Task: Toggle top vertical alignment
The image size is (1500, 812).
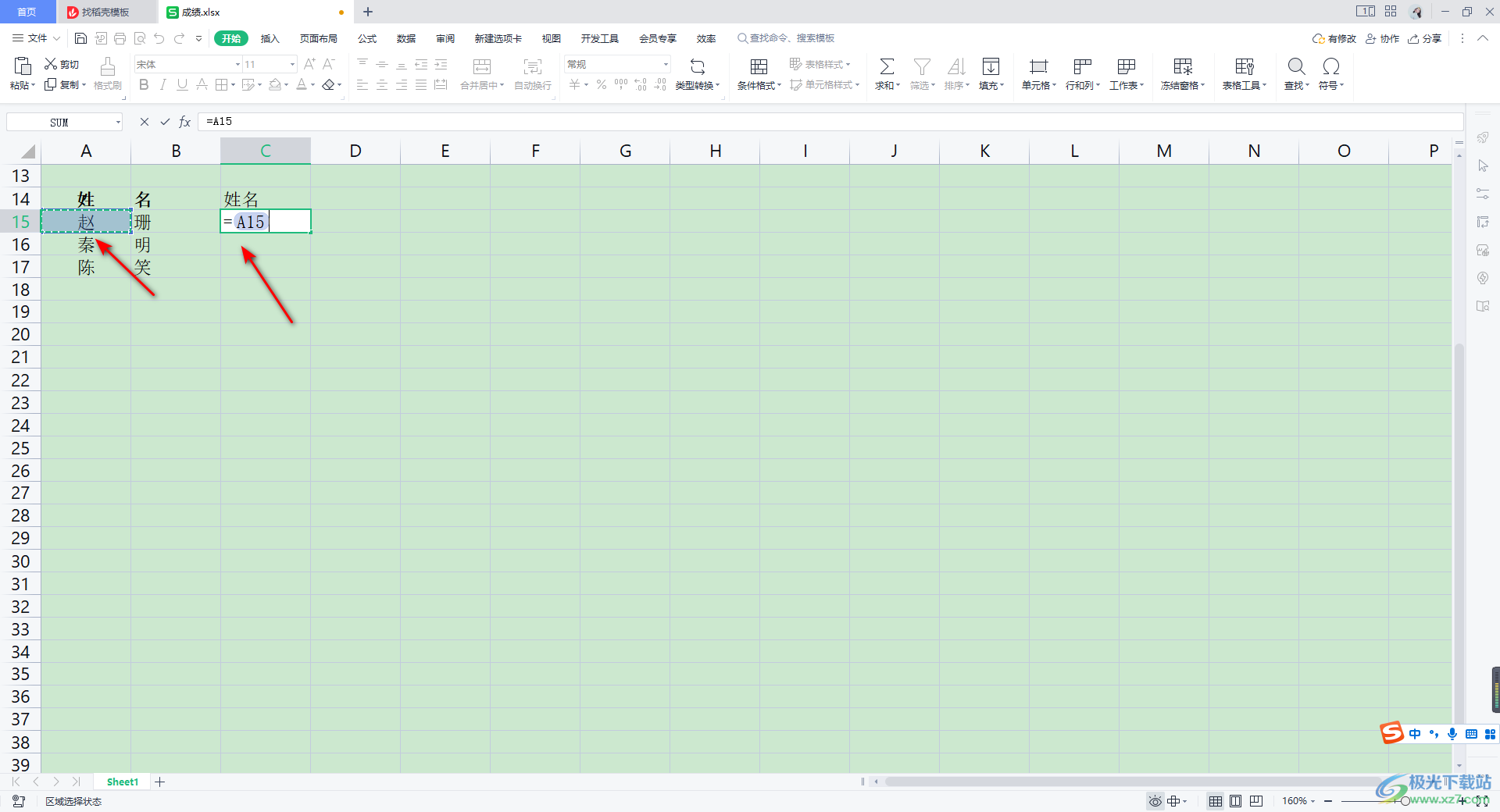Action: pyautogui.click(x=362, y=64)
